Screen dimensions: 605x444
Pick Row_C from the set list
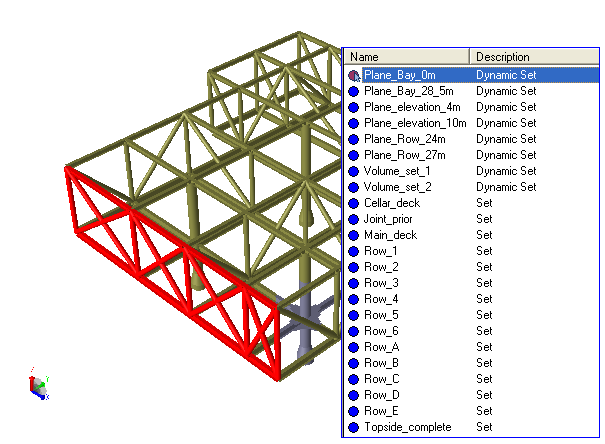(x=381, y=379)
